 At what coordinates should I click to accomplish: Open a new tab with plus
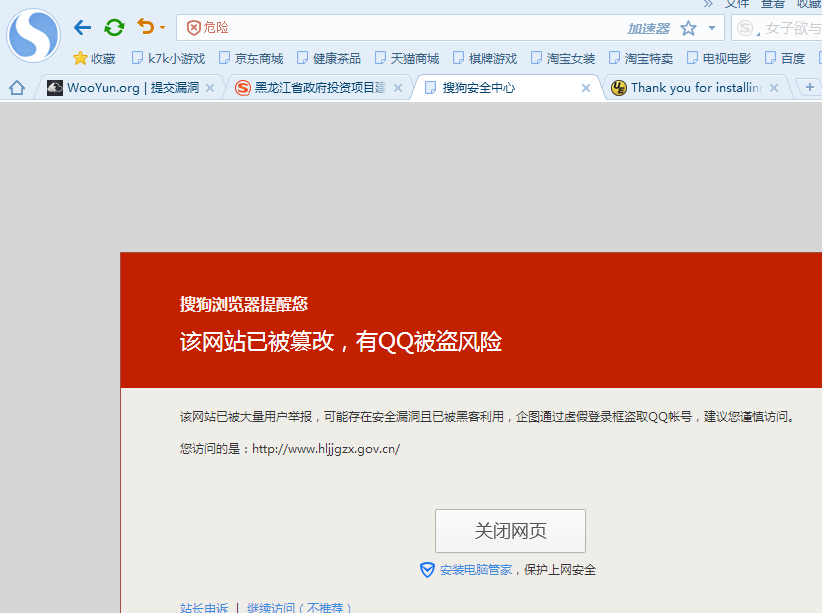(x=810, y=87)
